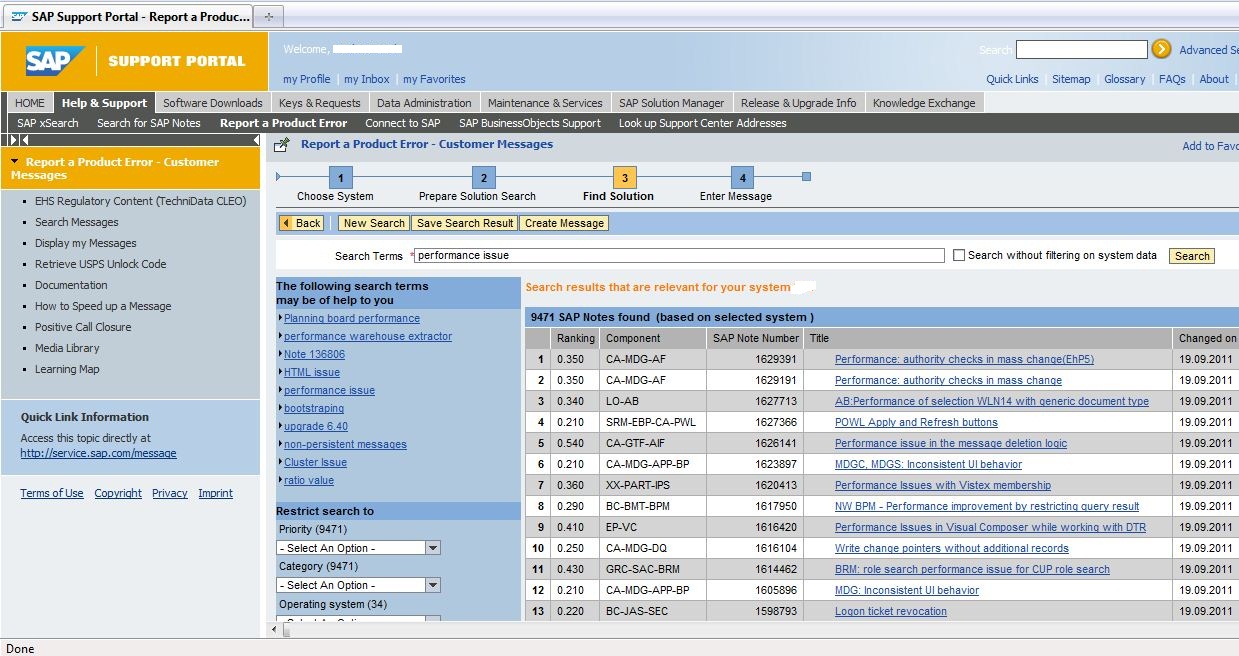Open the Release & Upgrade Info tab
Screen dimensions: 1239x656
click(x=798, y=103)
